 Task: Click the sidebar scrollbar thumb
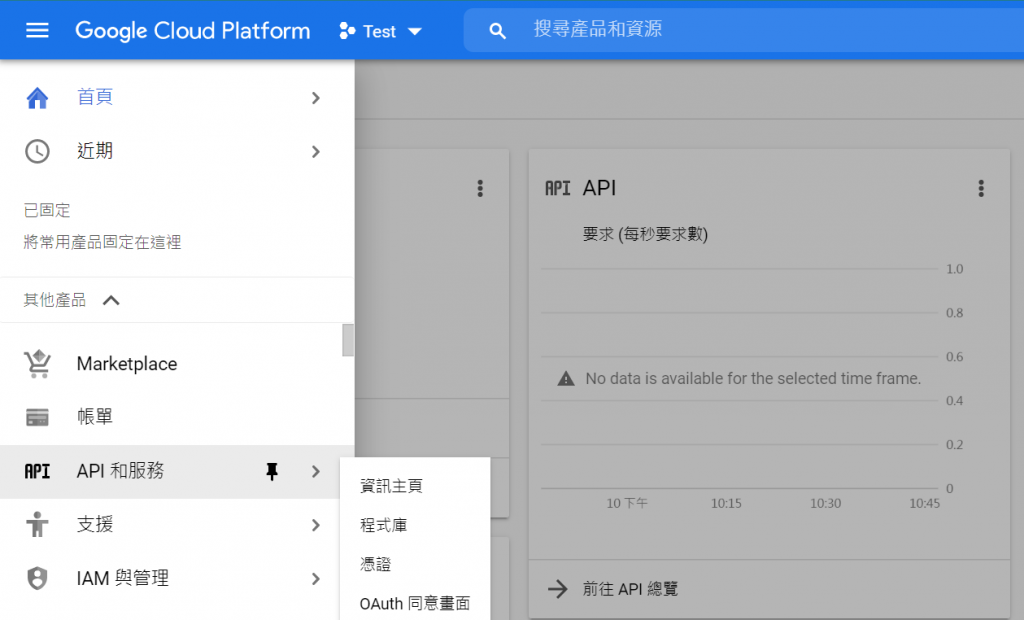point(348,340)
